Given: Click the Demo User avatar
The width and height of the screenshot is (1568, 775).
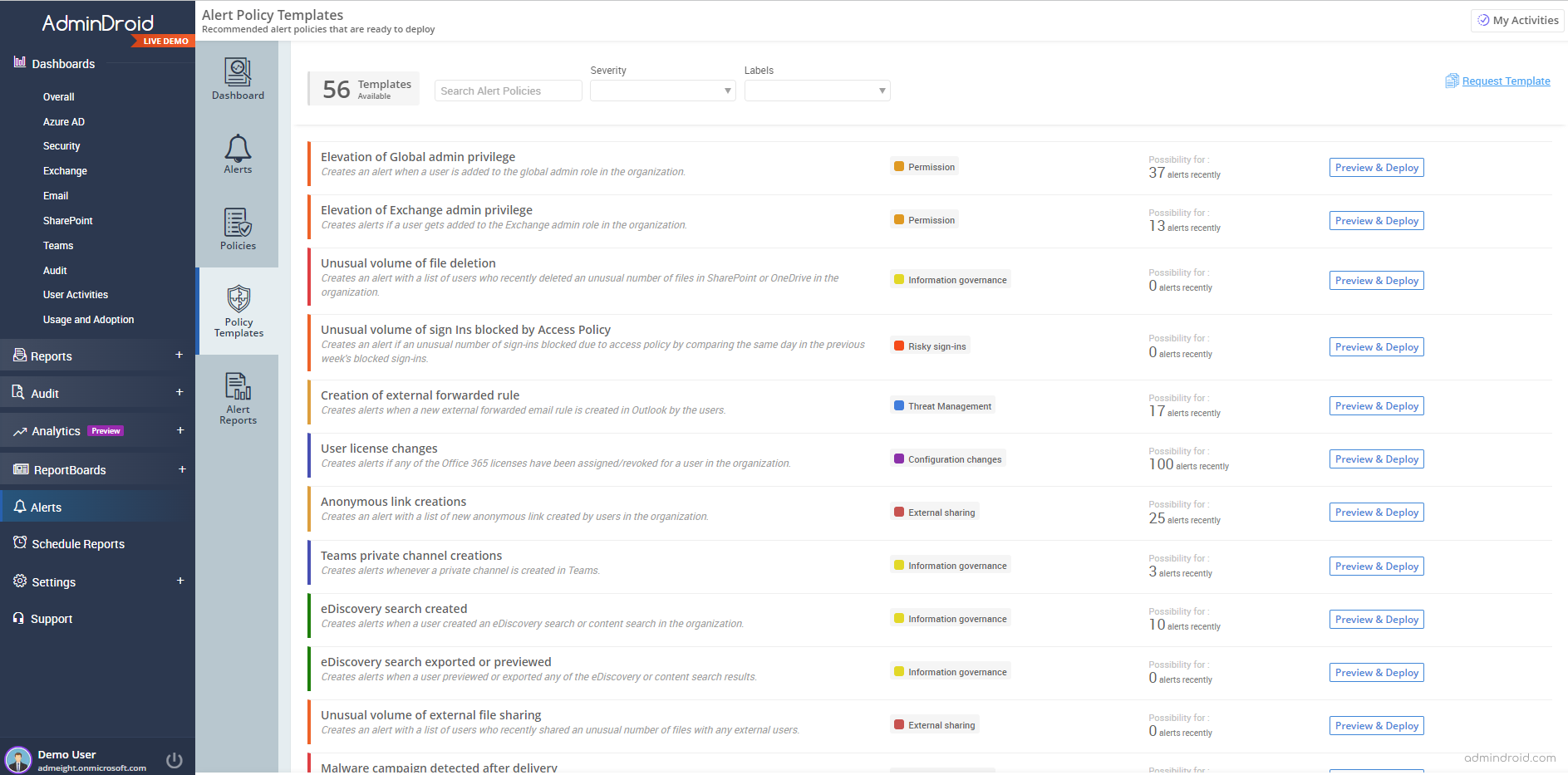Looking at the screenshot, I should pyautogui.click(x=18, y=759).
